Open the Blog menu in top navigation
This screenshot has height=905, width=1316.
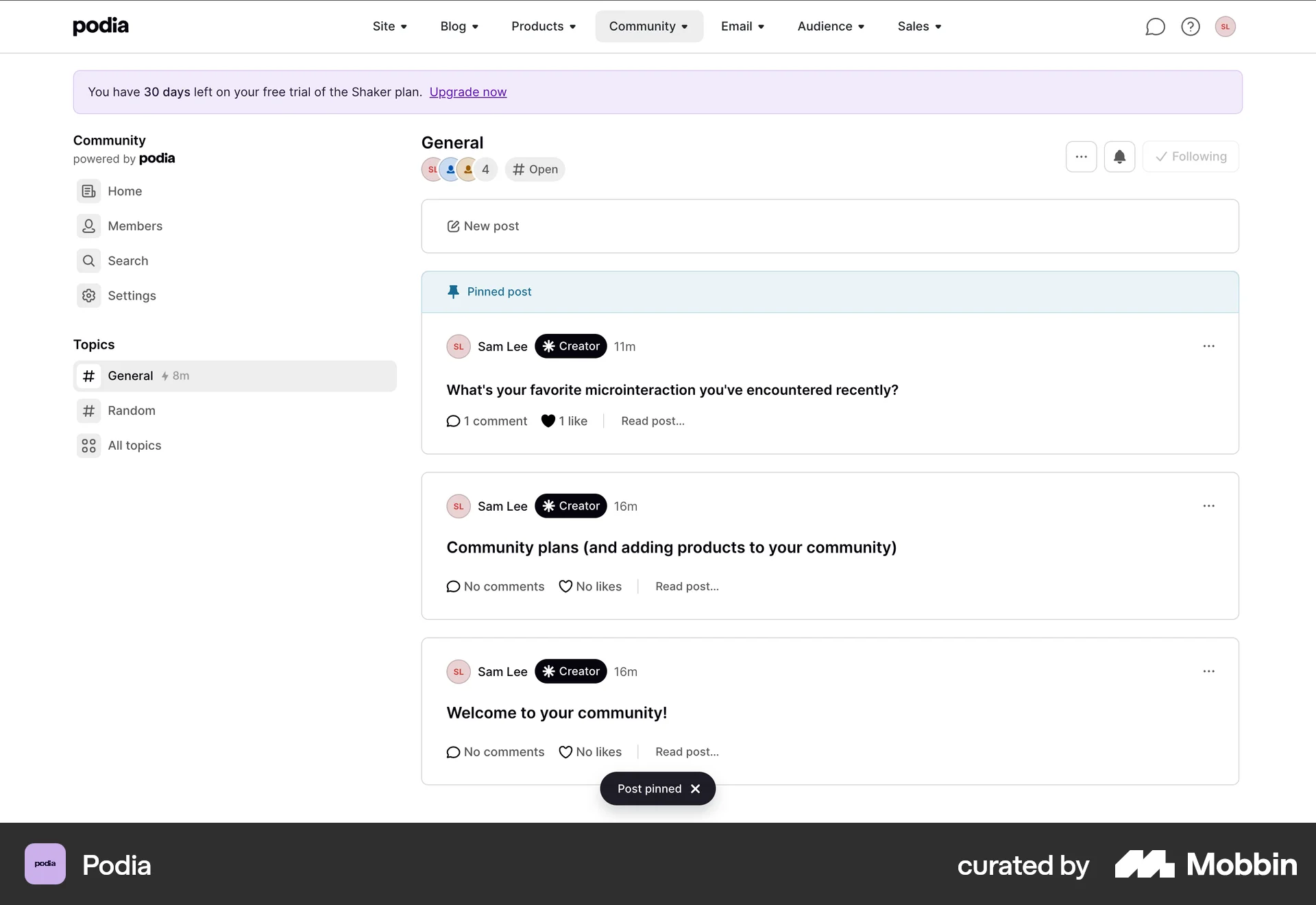[459, 26]
